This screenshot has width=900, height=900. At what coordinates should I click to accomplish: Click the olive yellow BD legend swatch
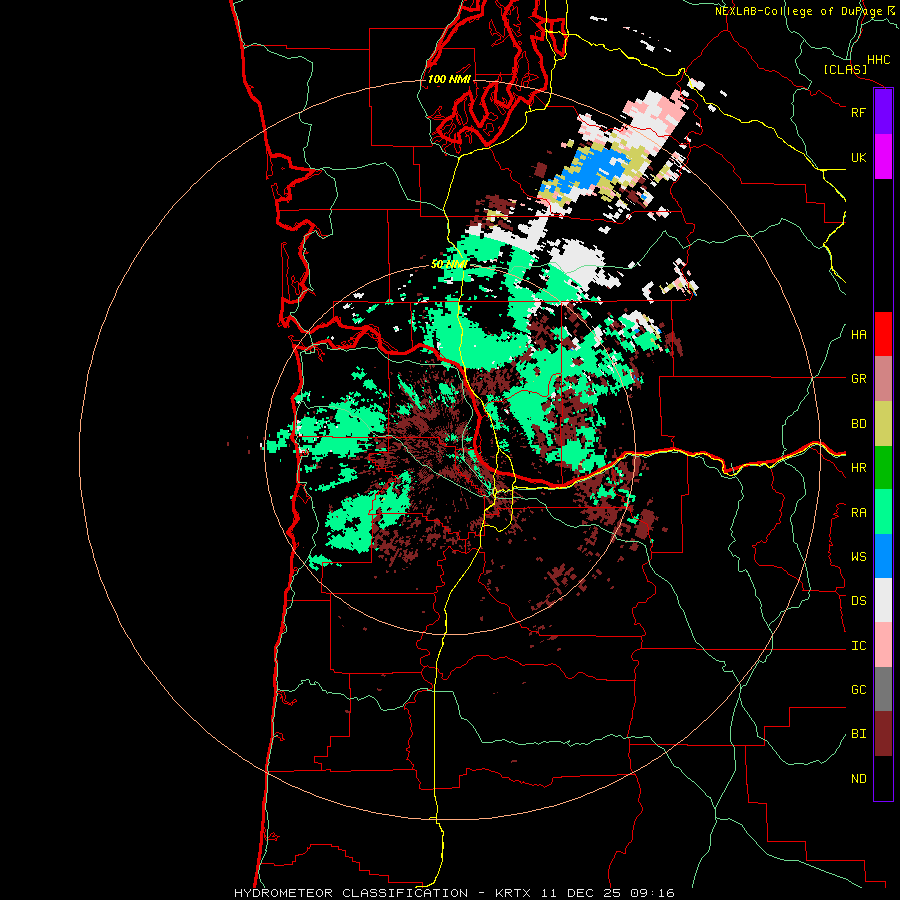[883, 424]
